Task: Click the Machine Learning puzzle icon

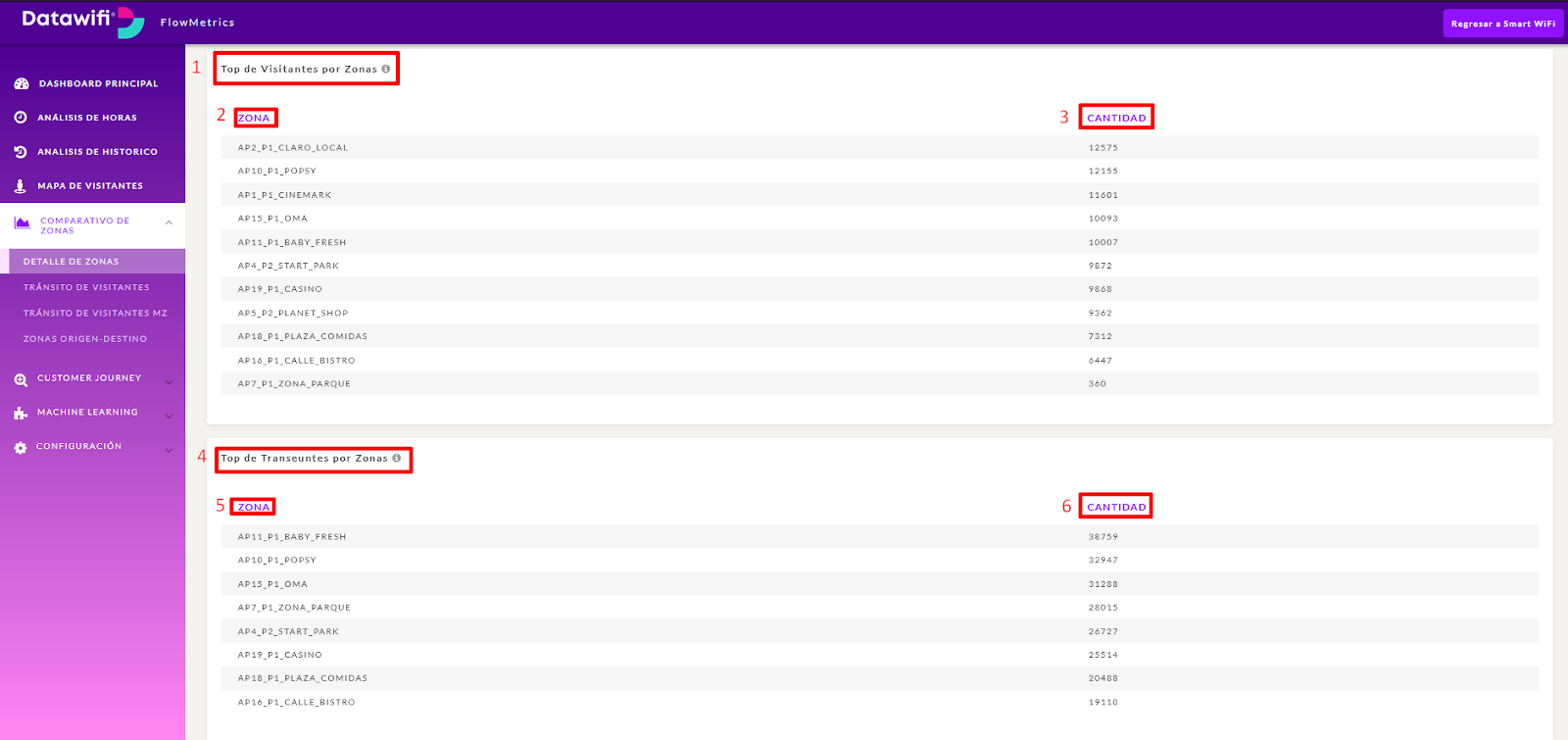Action: [x=21, y=414]
